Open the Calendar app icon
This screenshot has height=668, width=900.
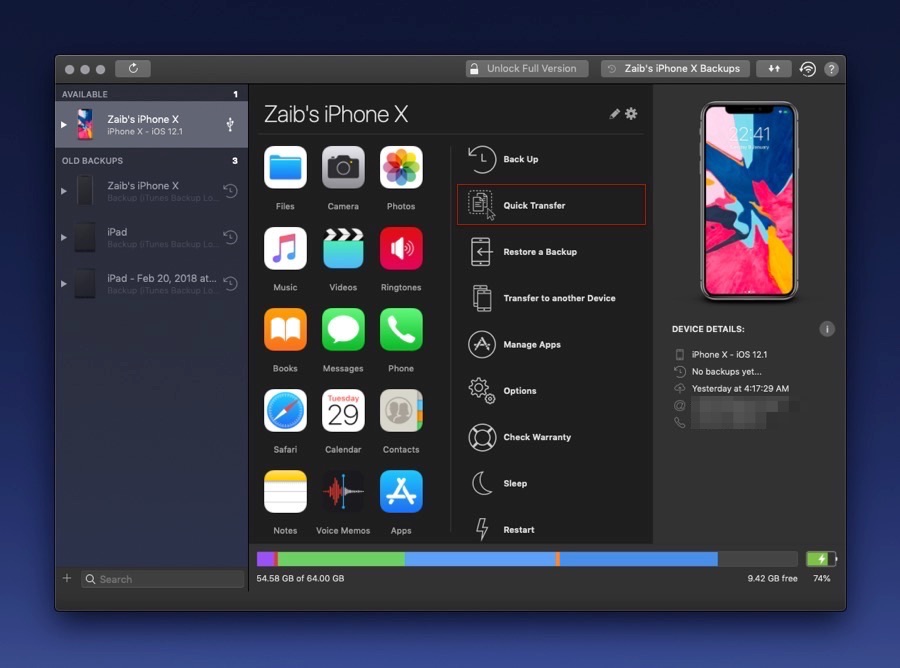[x=343, y=411]
